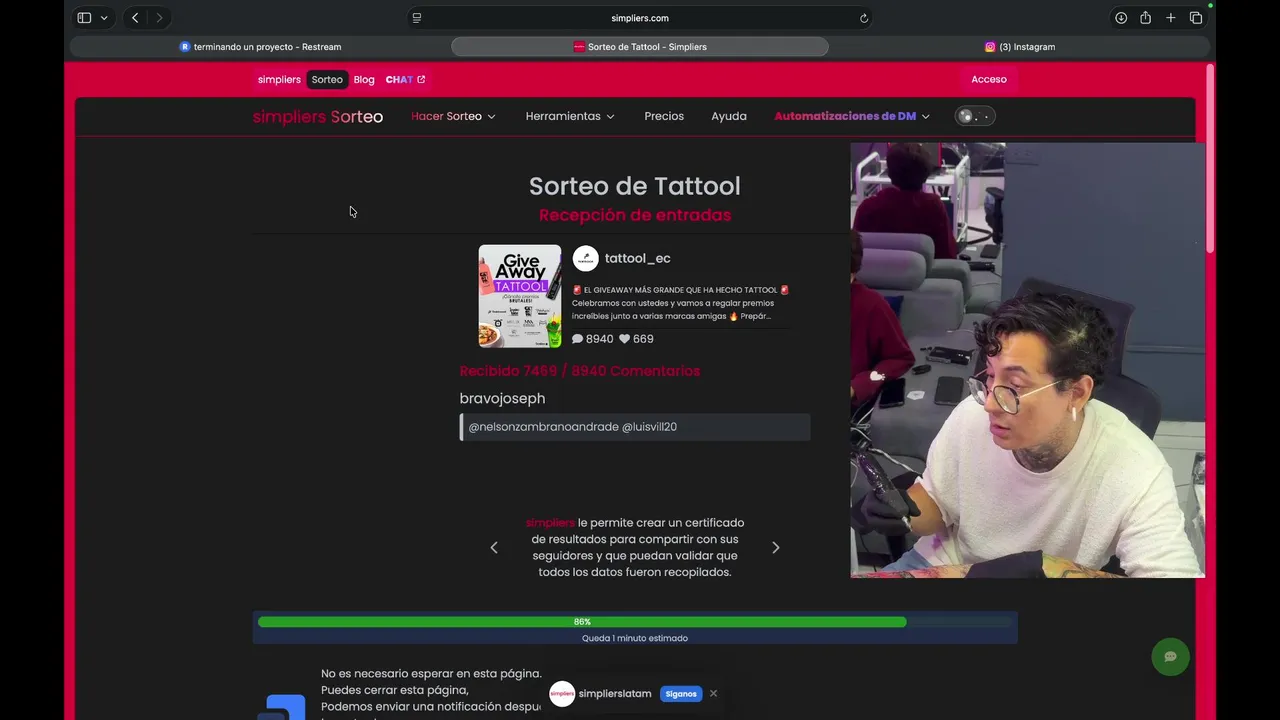
Task: Expand the Herramientas dropdown
Action: point(570,116)
